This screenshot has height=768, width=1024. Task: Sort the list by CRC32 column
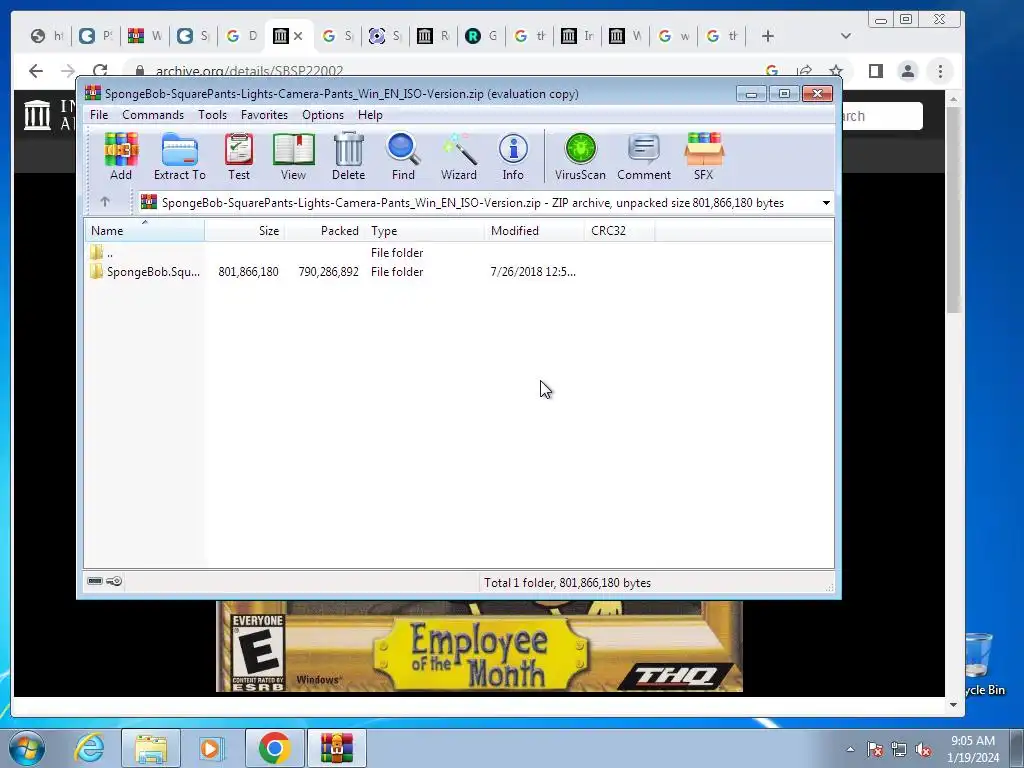coord(620,231)
